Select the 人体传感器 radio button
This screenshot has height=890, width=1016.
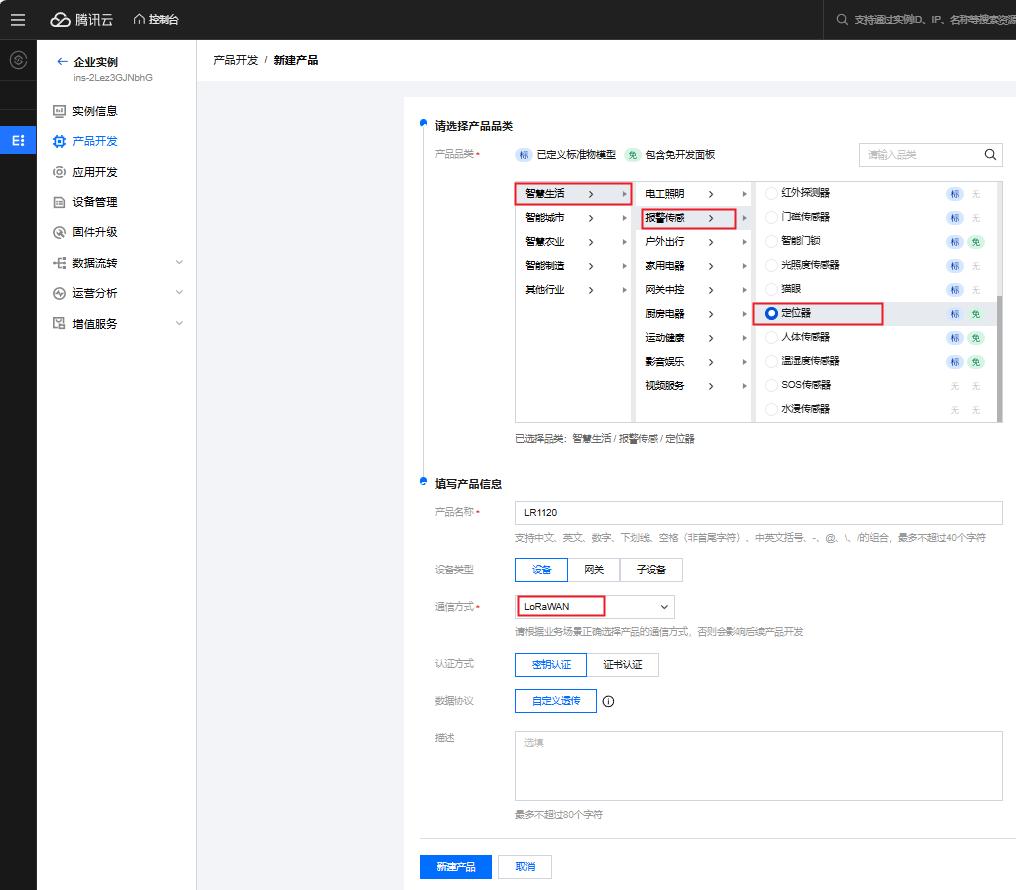click(x=771, y=337)
